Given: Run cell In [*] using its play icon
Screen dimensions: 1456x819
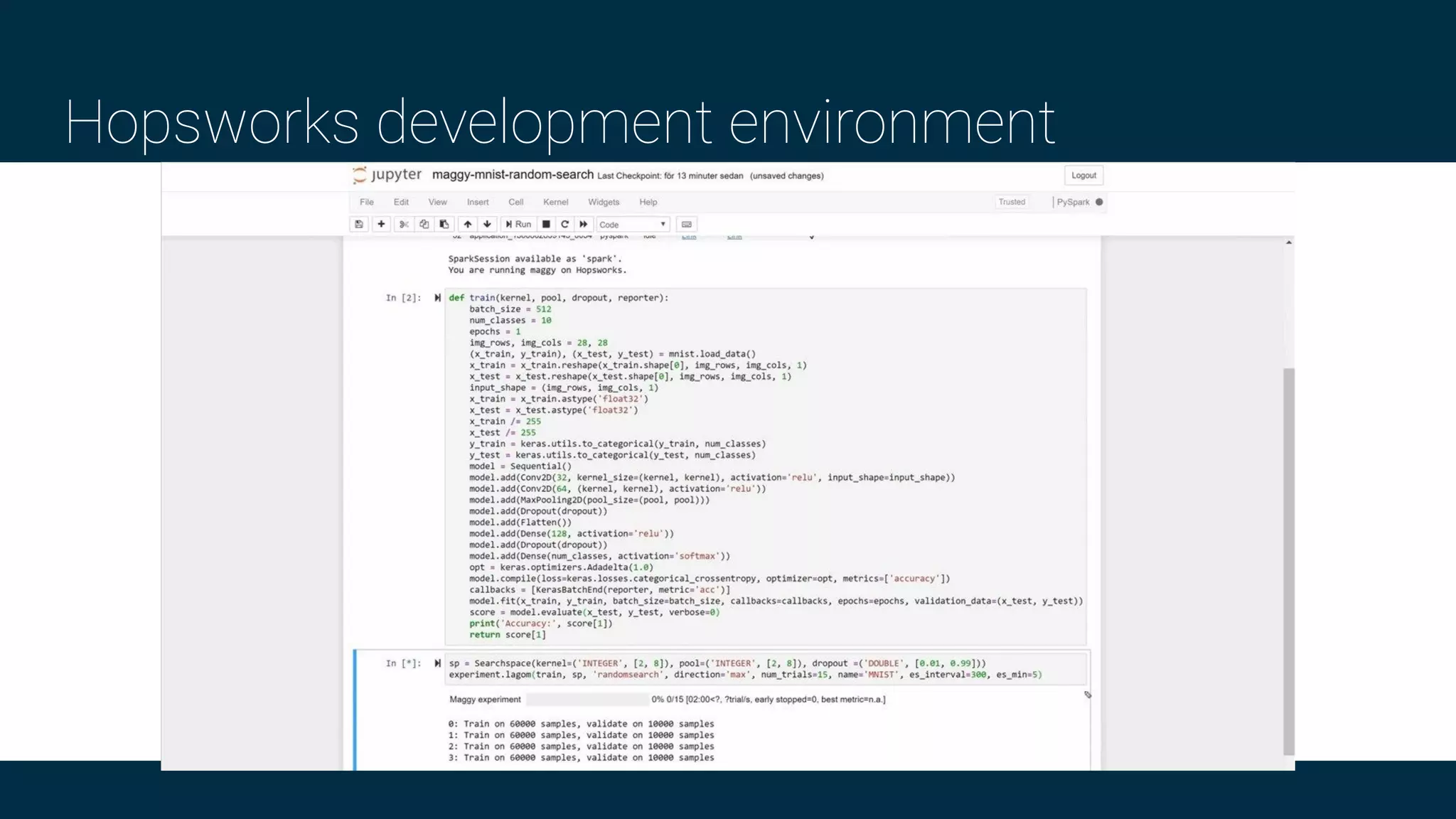Looking at the screenshot, I should pyautogui.click(x=437, y=663).
